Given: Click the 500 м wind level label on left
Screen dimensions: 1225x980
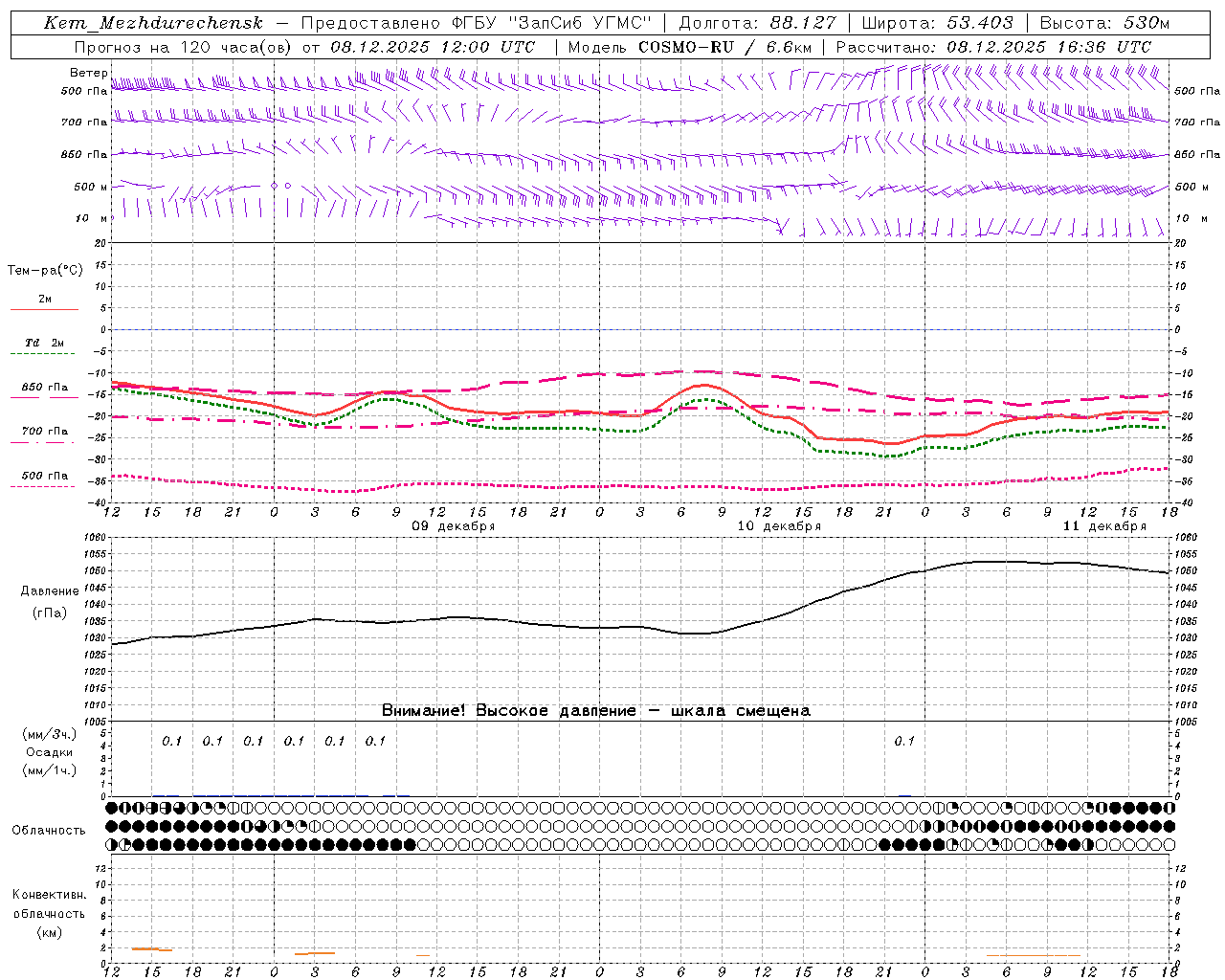Looking at the screenshot, I should click(91, 187).
